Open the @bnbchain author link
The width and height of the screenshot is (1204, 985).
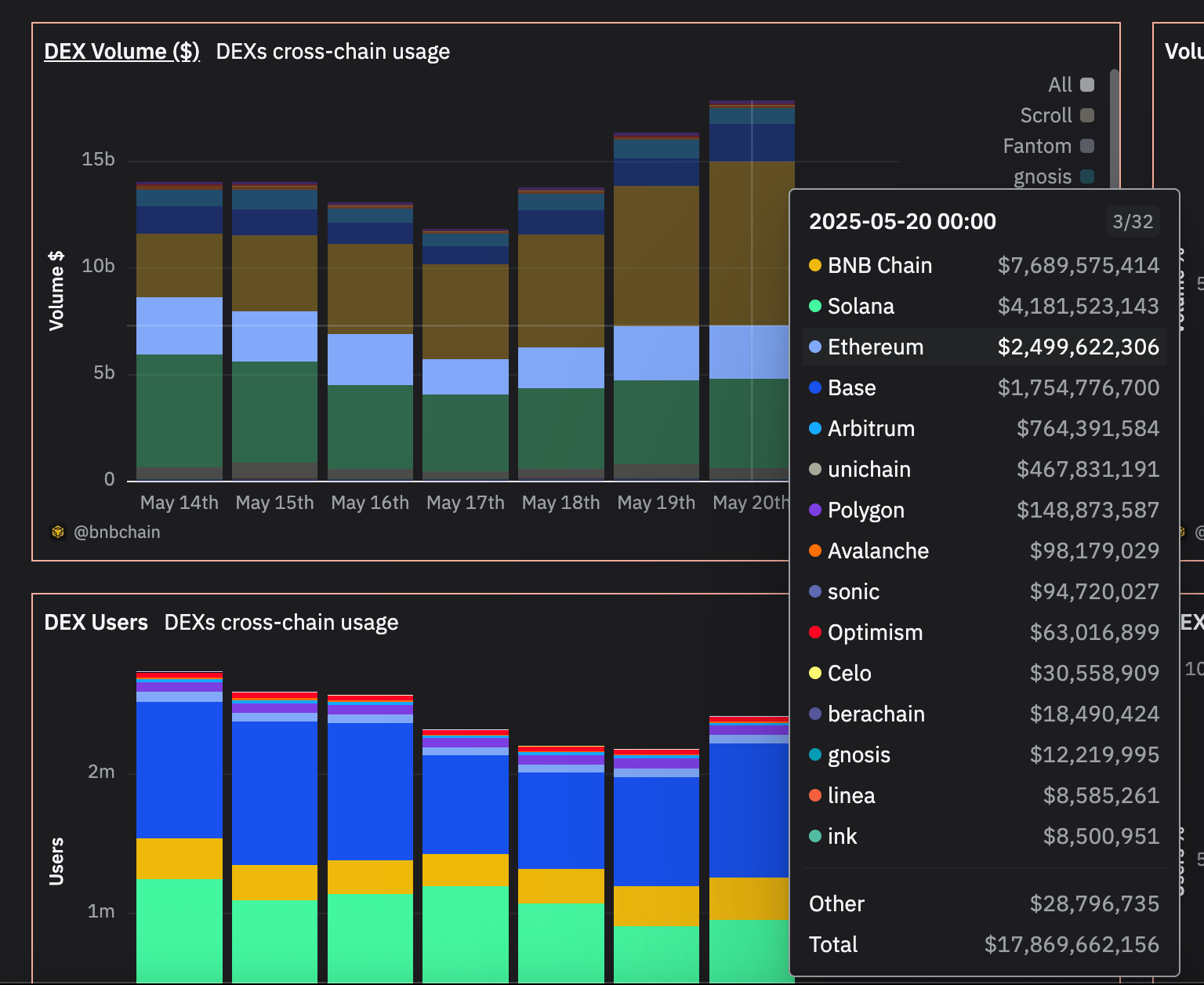[x=117, y=532]
